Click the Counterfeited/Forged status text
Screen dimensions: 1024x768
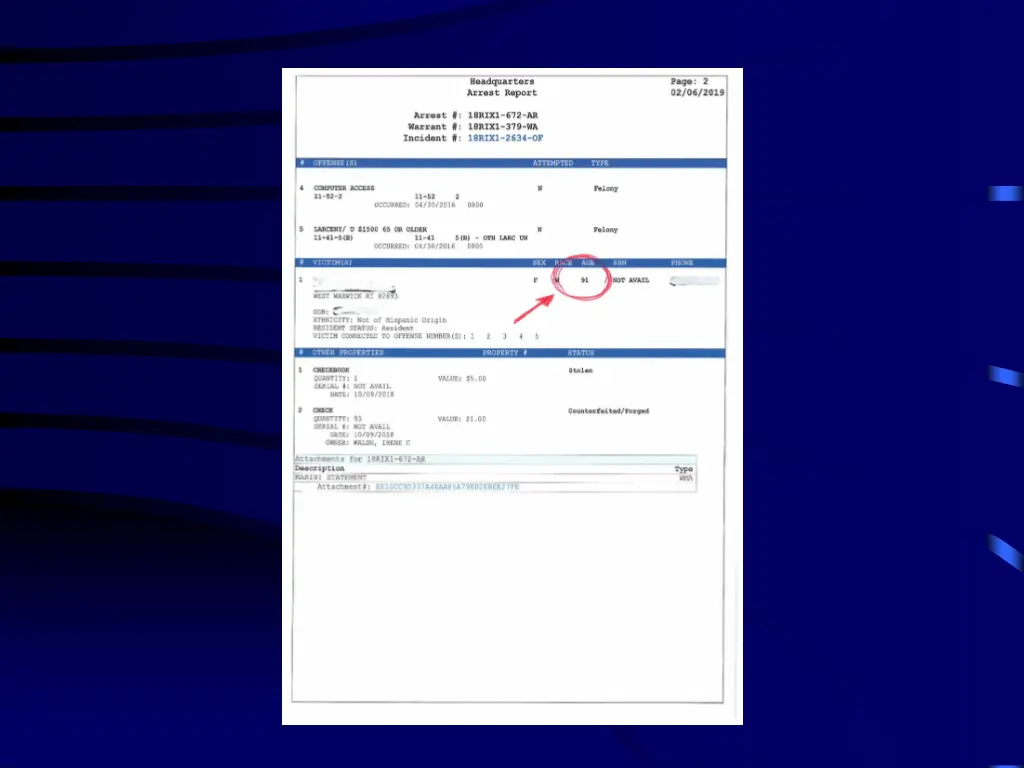607,411
